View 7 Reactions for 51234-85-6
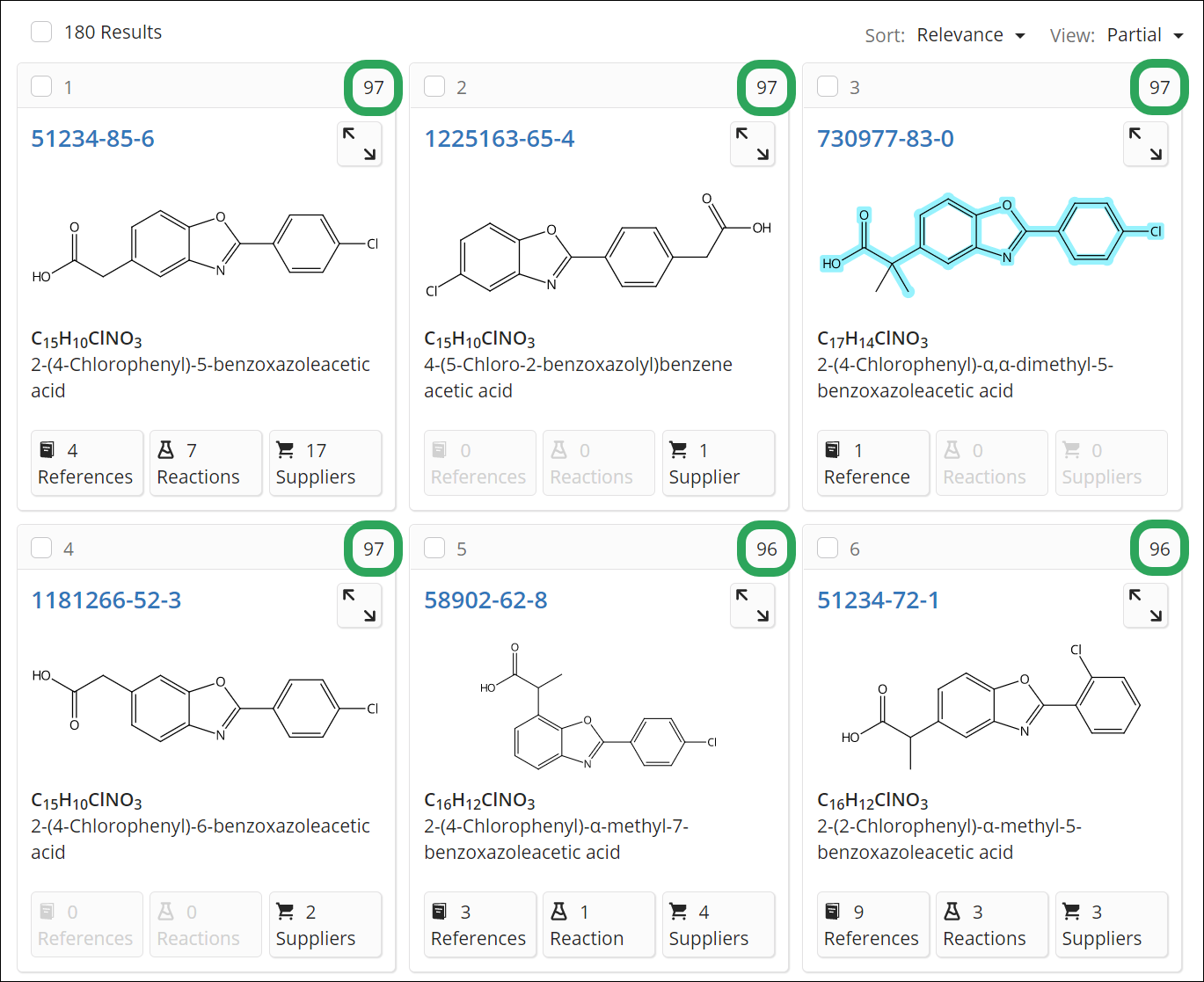The image size is (1204, 982). [206, 463]
